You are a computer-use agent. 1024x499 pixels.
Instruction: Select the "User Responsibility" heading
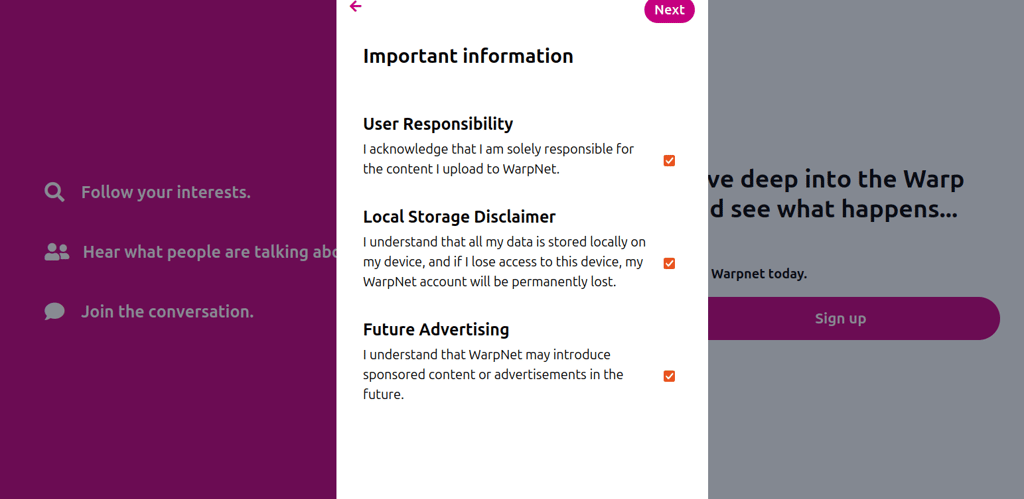438,124
